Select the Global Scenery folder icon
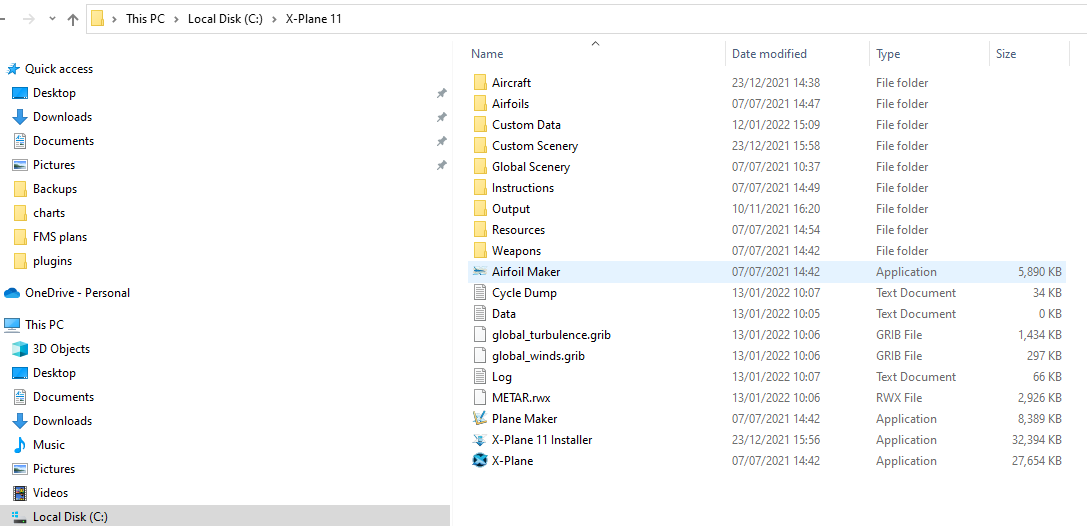This screenshot has height=526, width=1087. point(480,166)
